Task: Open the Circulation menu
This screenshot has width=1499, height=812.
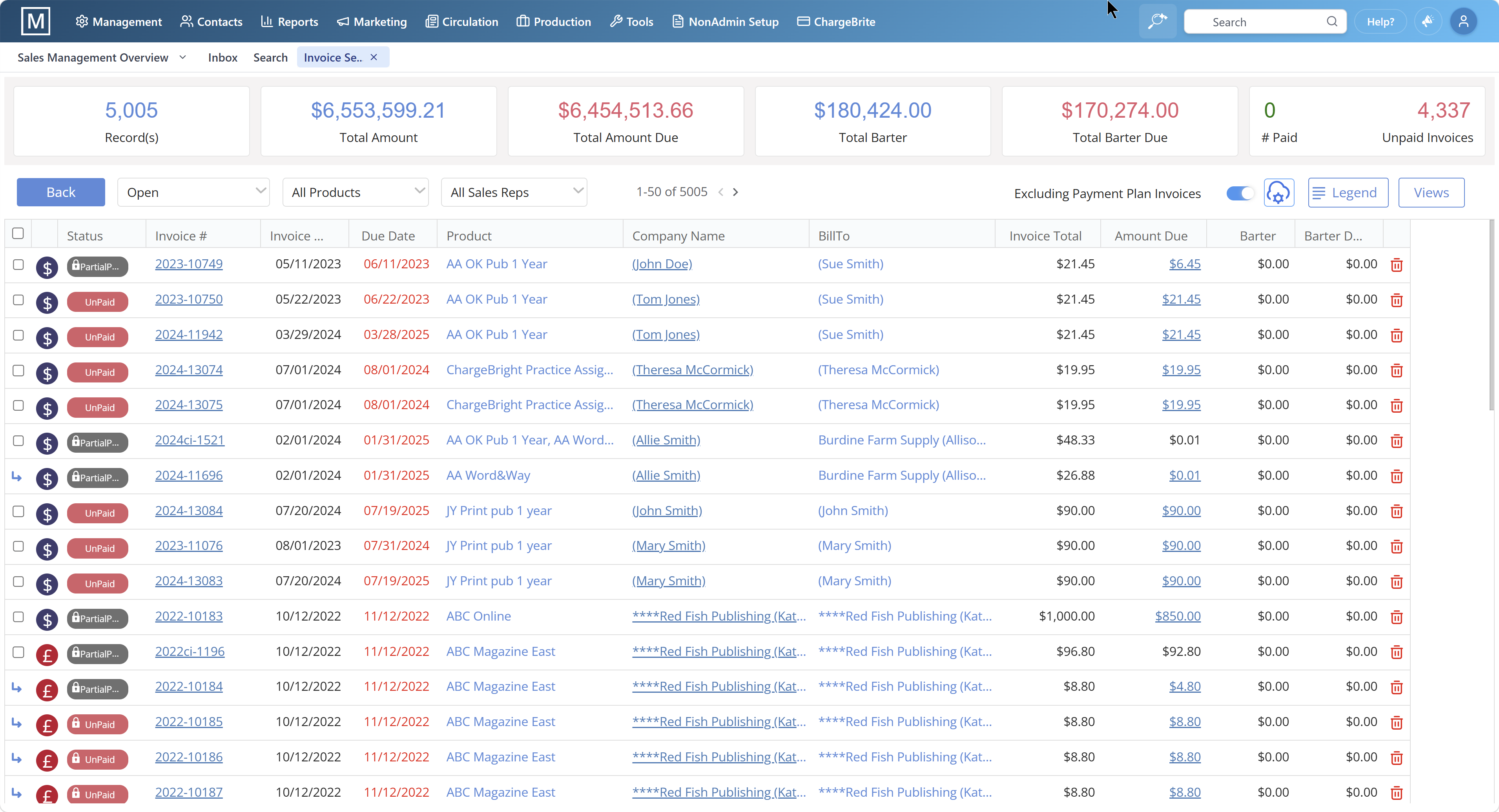Action: [x=462, y=22]
